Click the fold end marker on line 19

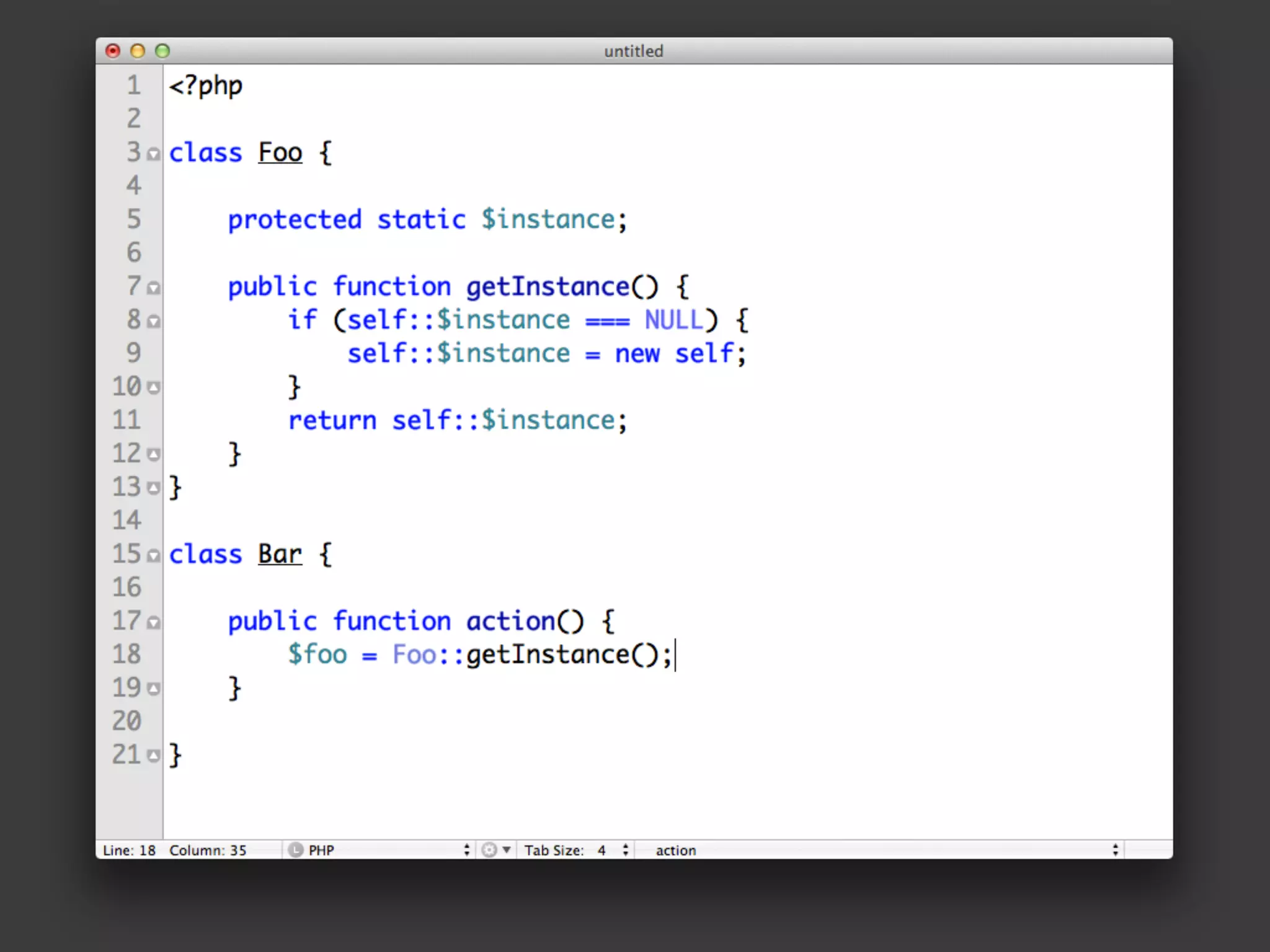pyautogui.click(x=154, y=689)
